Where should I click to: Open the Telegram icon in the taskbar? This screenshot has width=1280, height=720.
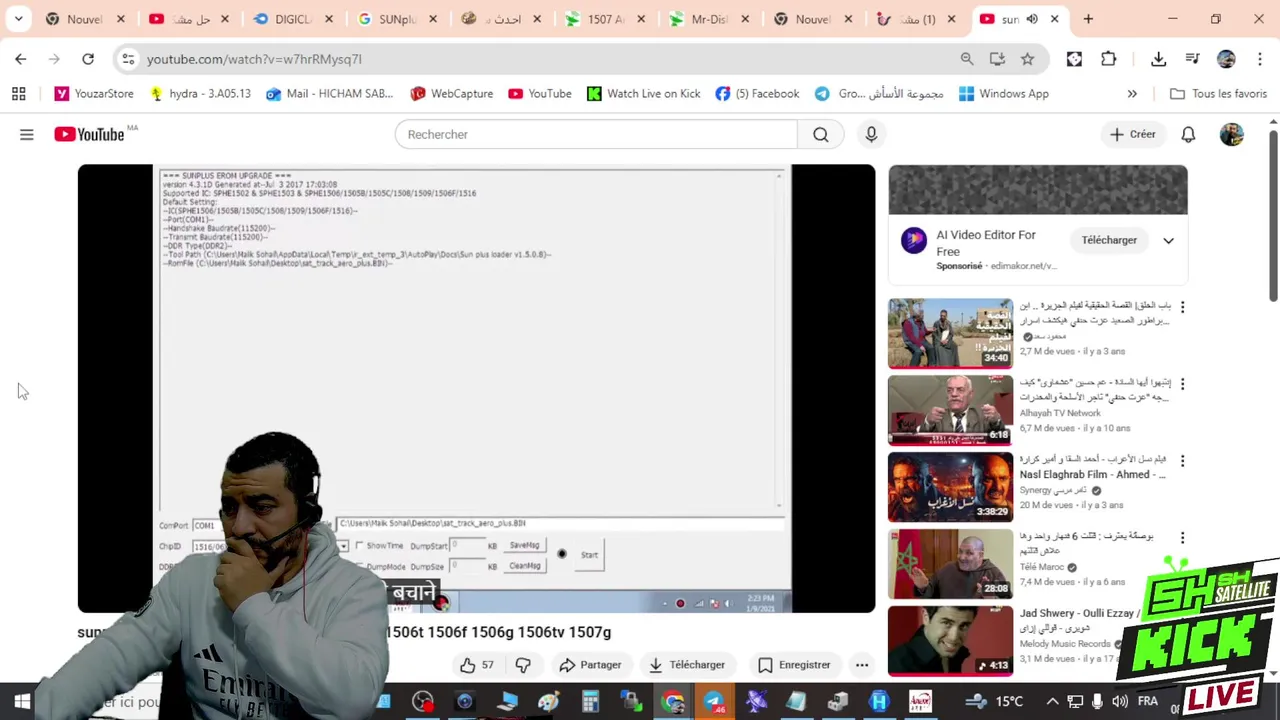point(714,702)
